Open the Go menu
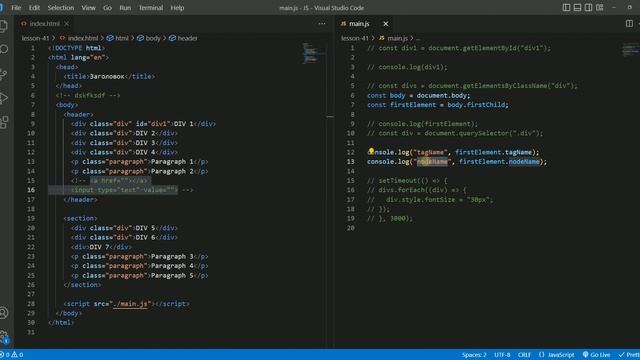The height and width of the screenshot is (360, 640). click(x=107, y=8)
